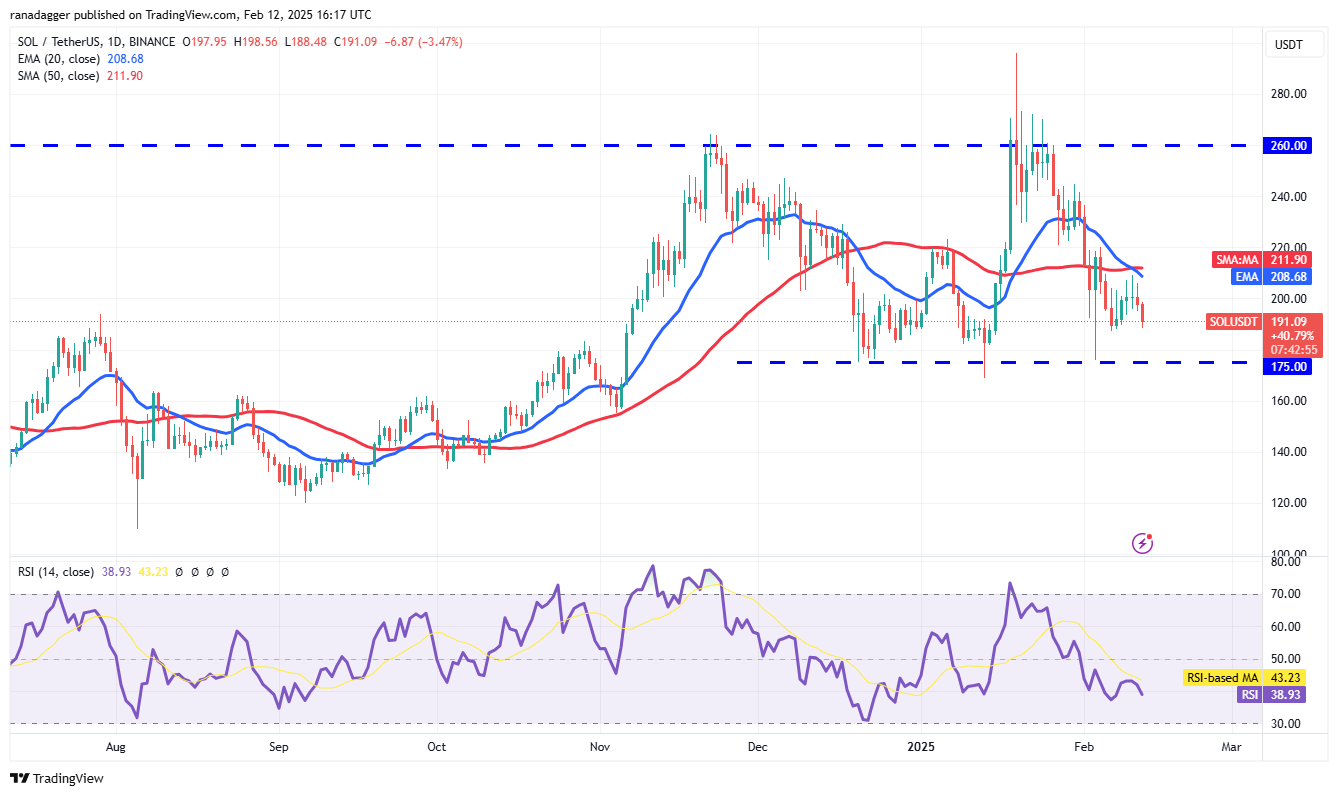Toggle the 260.00 resistance level label
This screenshot has width=1338, height=796.
pos(1287,145)
